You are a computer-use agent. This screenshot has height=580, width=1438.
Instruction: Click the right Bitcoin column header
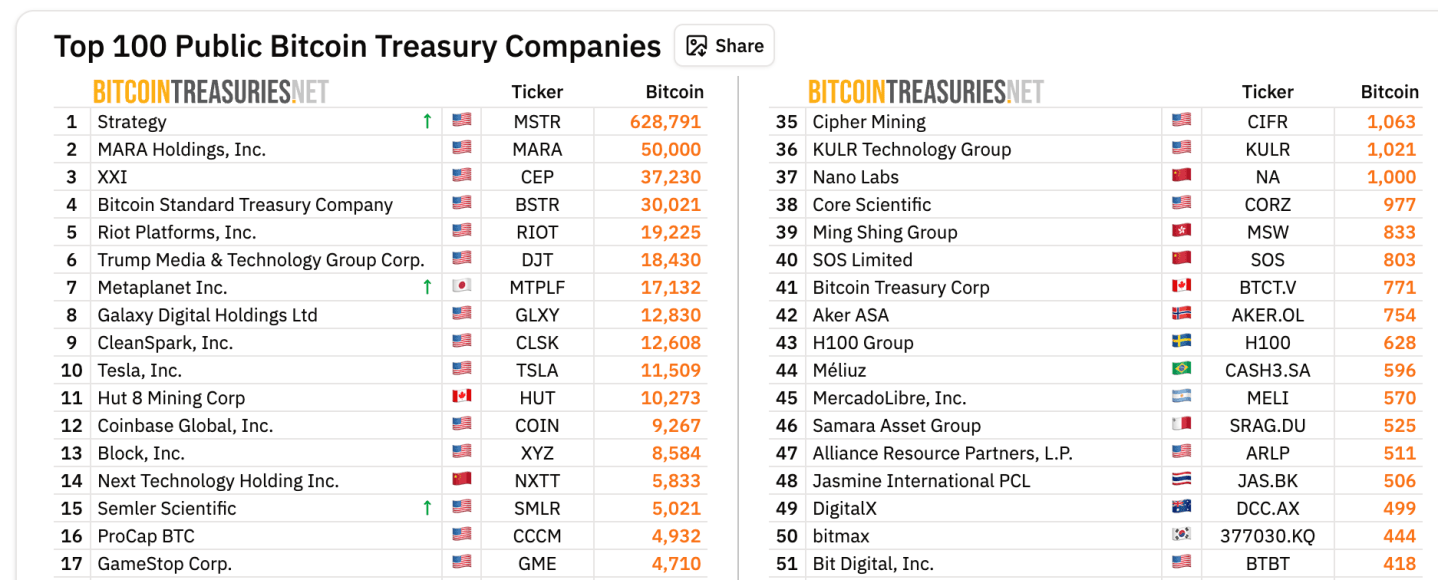pos(1389,92)
